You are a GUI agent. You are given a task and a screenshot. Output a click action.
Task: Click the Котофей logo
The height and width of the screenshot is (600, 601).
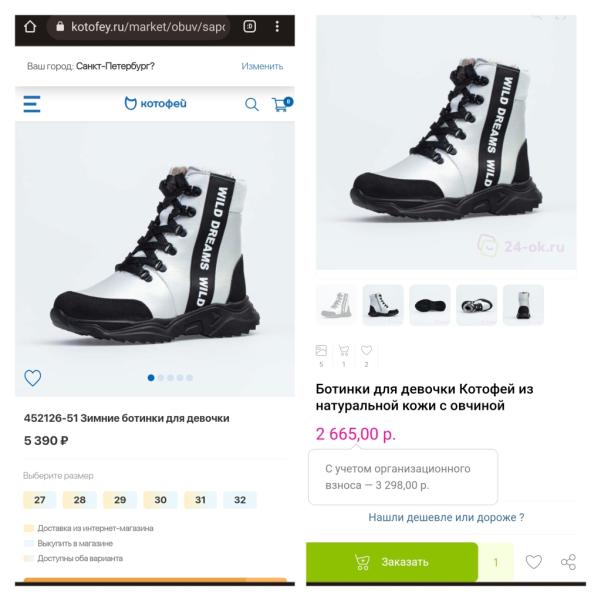coord(155,103)
